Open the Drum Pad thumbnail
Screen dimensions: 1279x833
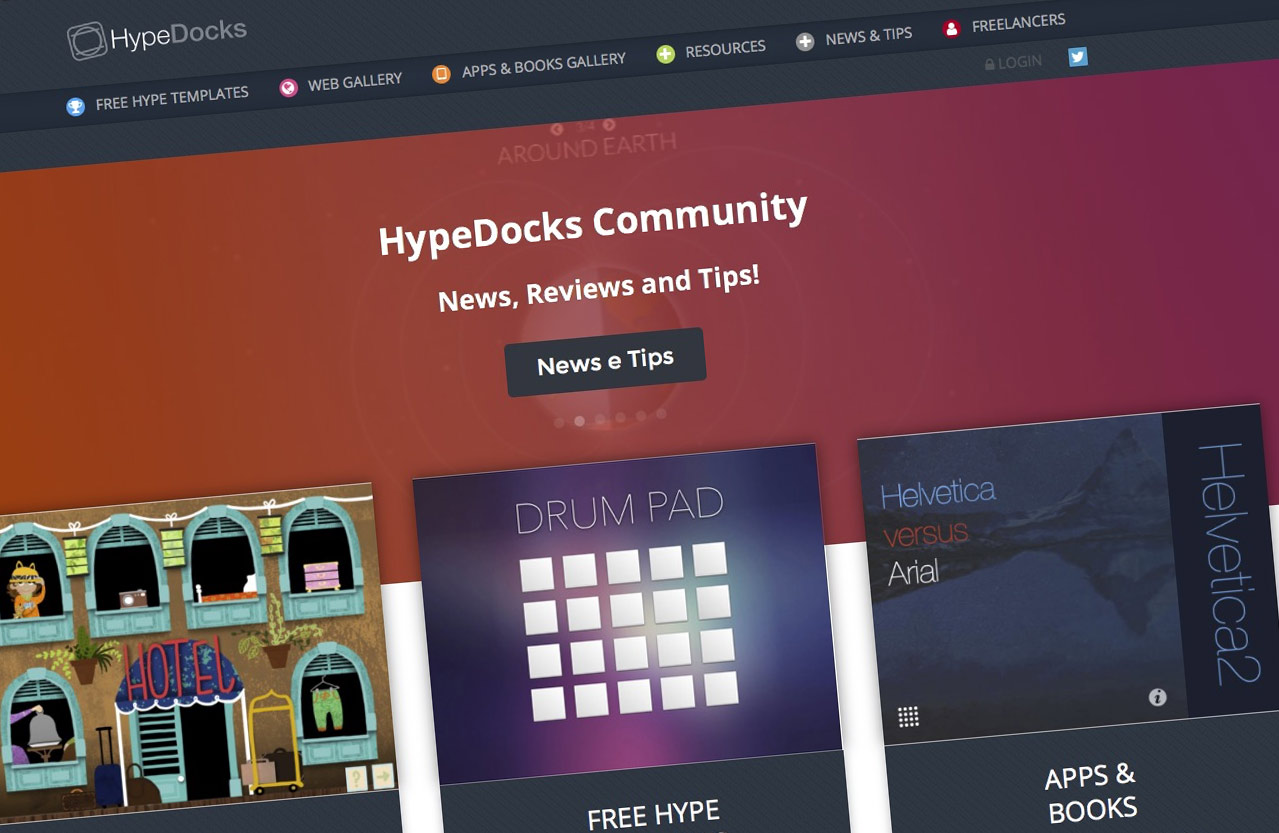[x=627, y=614]
